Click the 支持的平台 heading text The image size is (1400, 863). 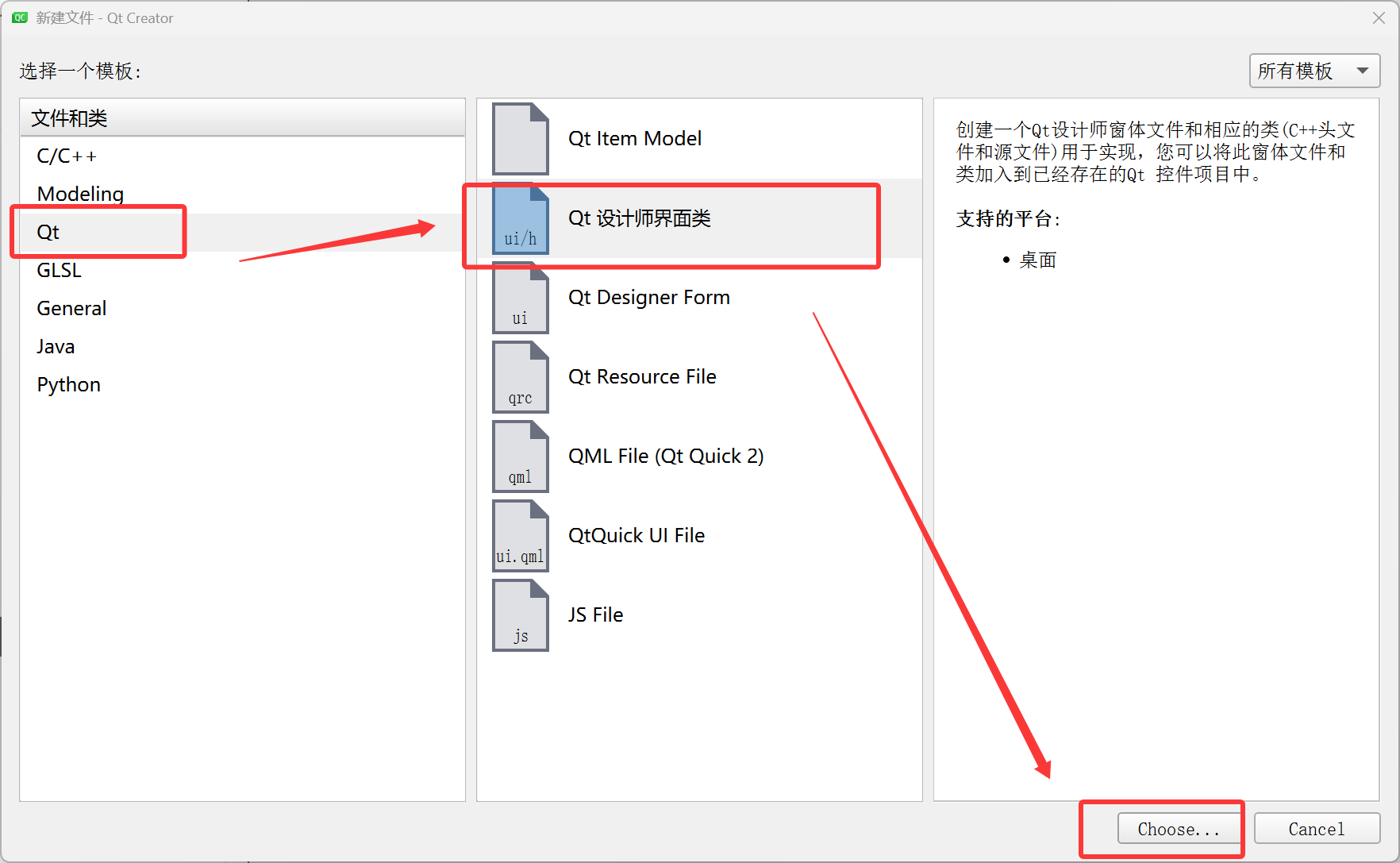pos(1008,218)
